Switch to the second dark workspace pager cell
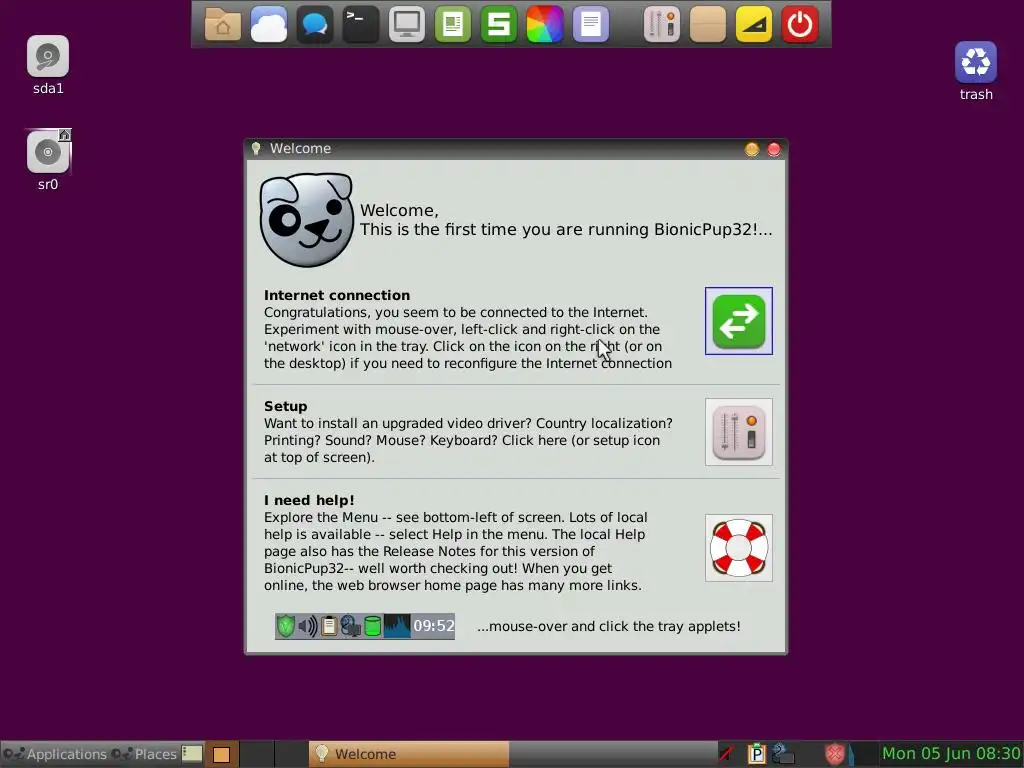This screenshot has width=1024, height=768. [257, 754]
